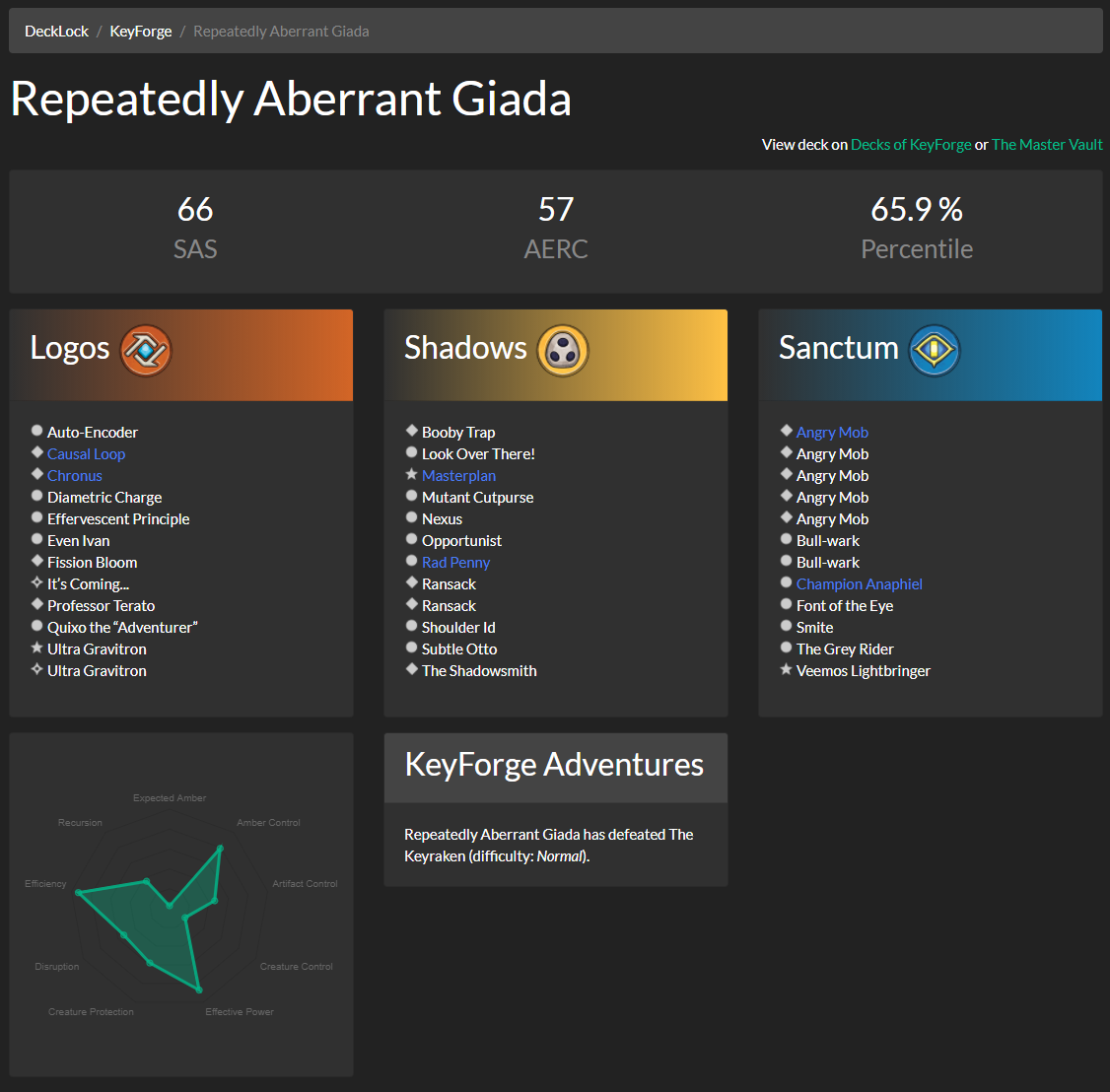
Task: Select the rarity icon beside Professor Terato
Action: (36, 604)
